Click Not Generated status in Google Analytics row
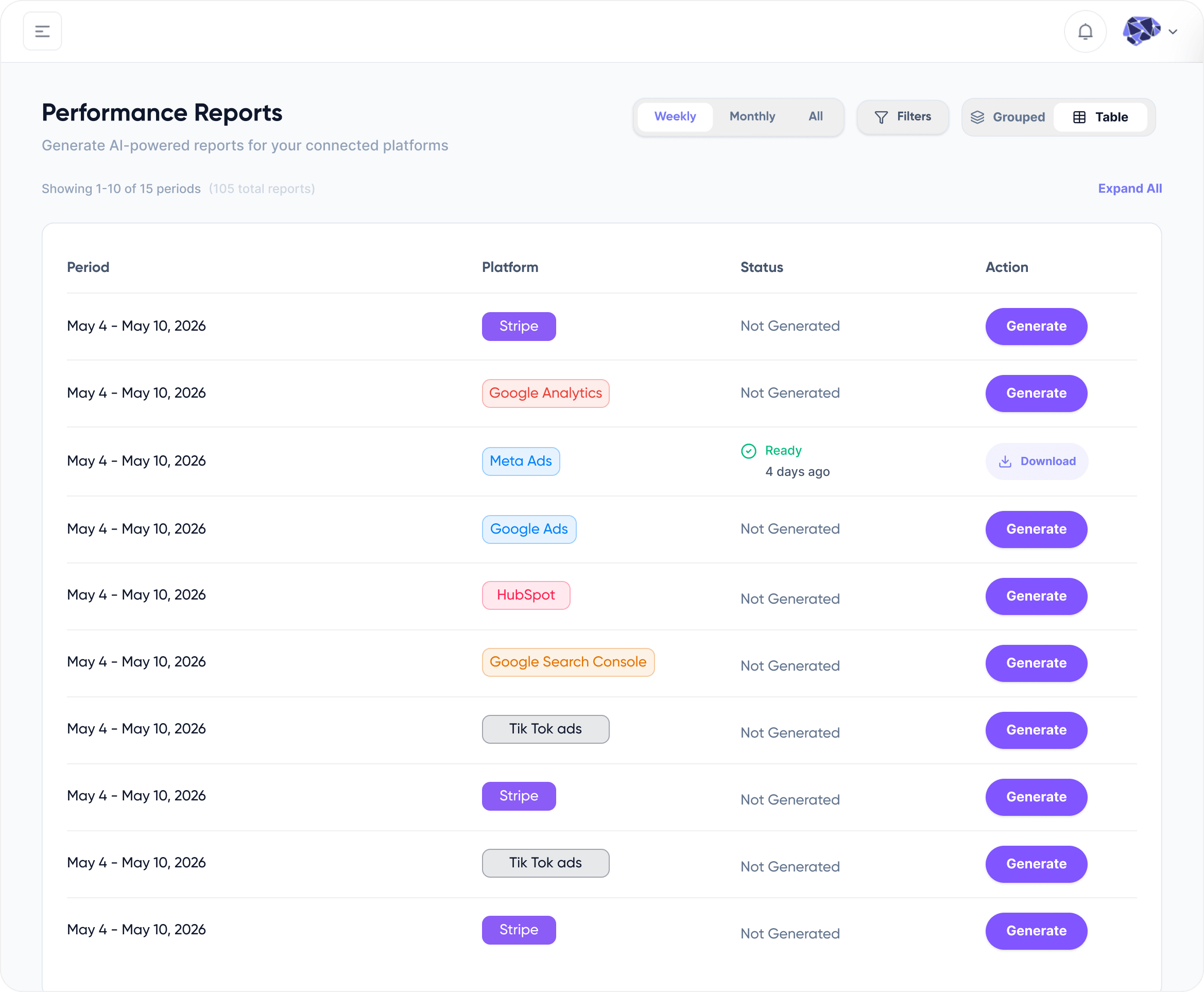This screenshot has width=1204, height=992. pyautogui.click(x=790, y=393)
